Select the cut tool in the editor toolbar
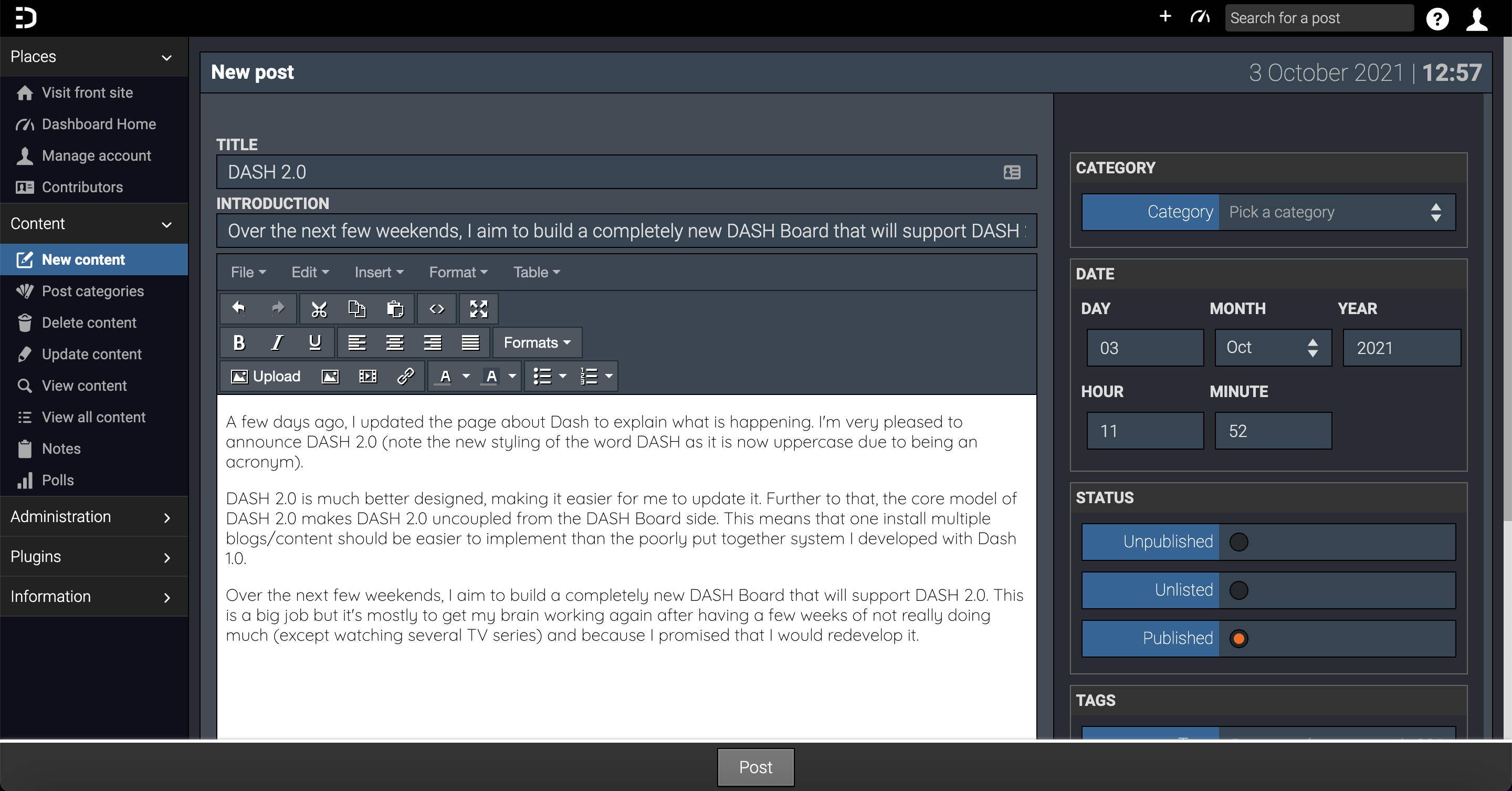 coord(319,309)
